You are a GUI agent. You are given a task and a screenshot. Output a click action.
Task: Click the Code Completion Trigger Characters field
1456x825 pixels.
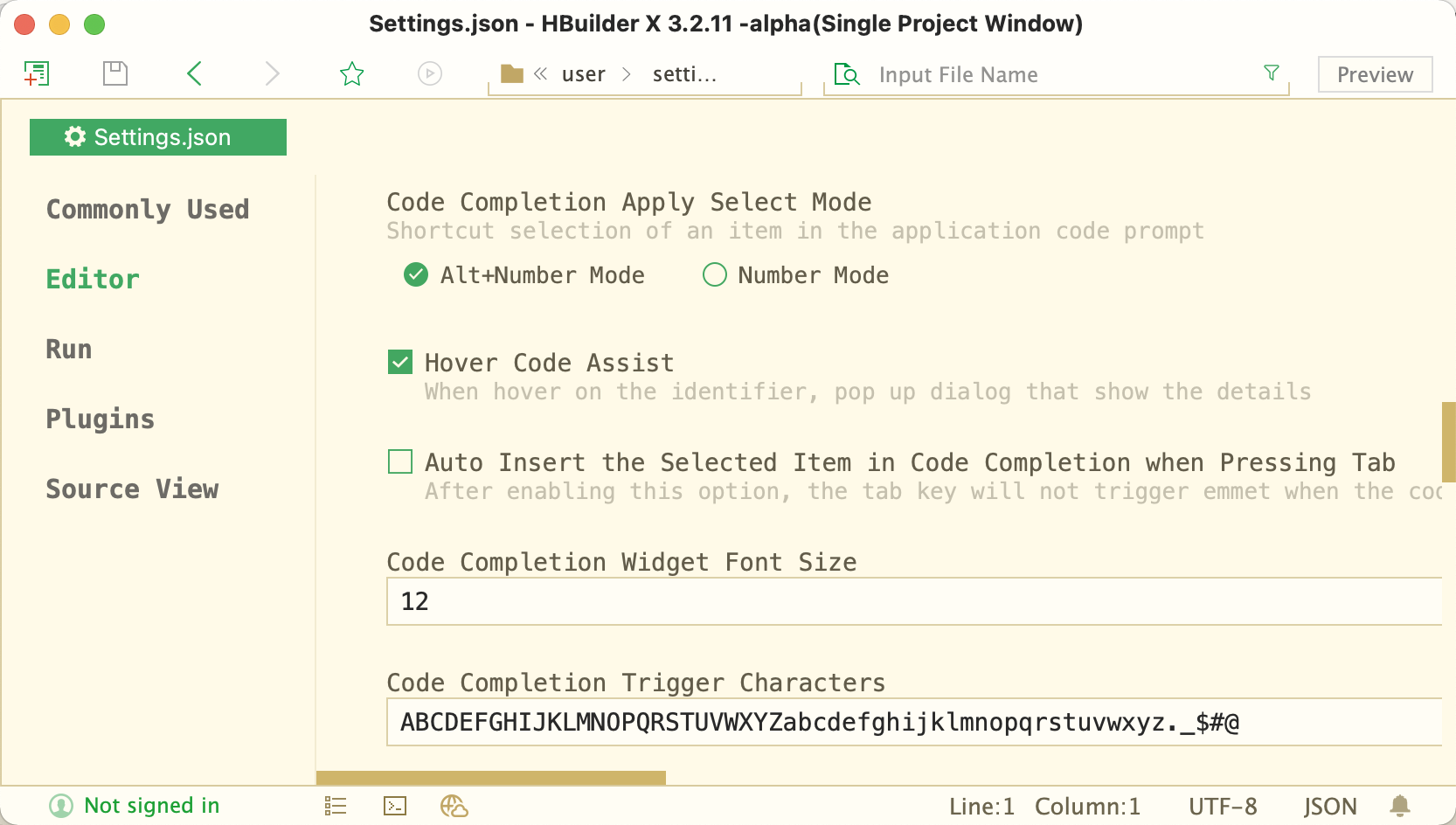[x=914, y=722]
